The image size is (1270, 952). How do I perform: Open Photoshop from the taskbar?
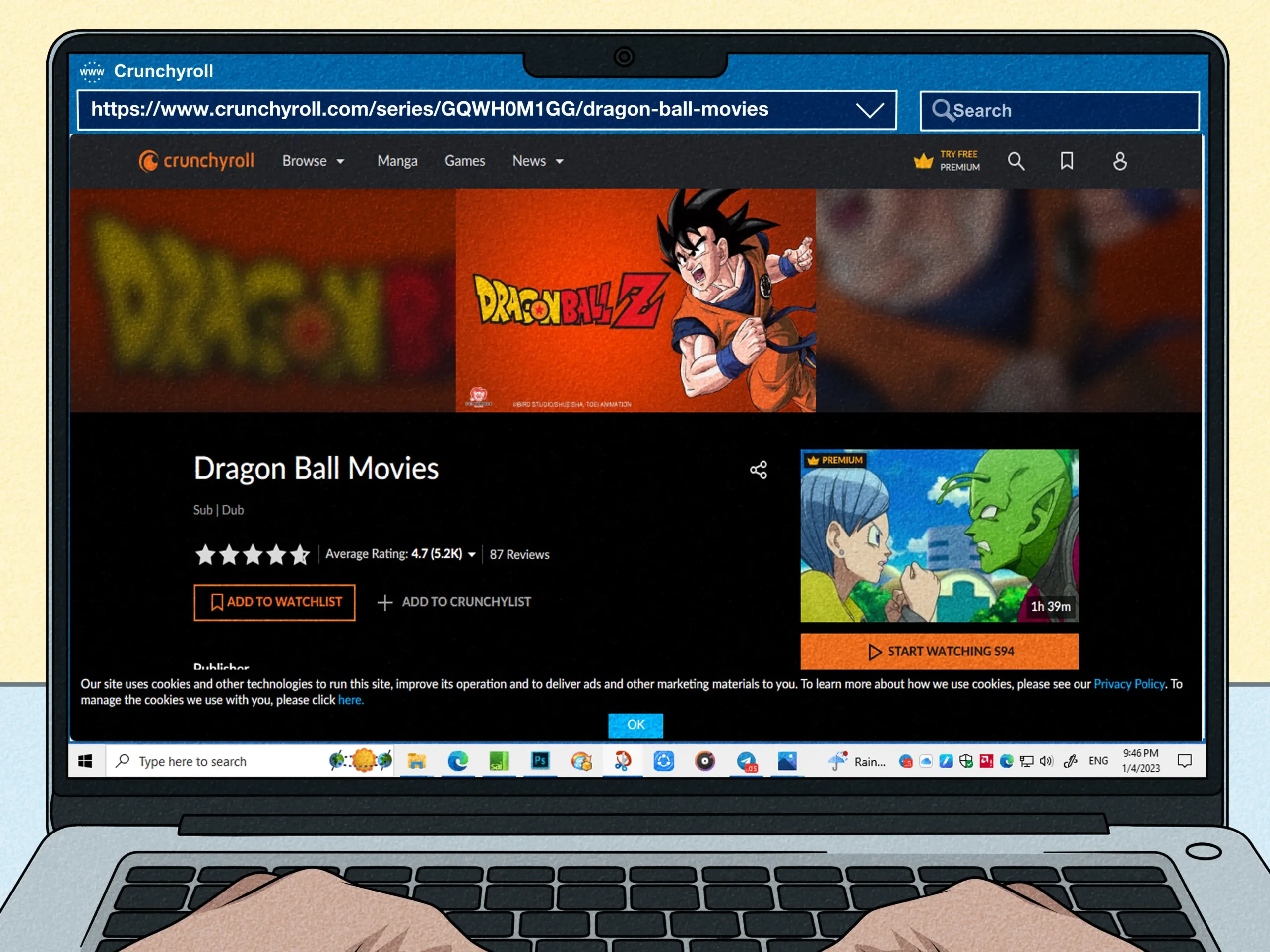pyautogui.click(x=540, y=761)
